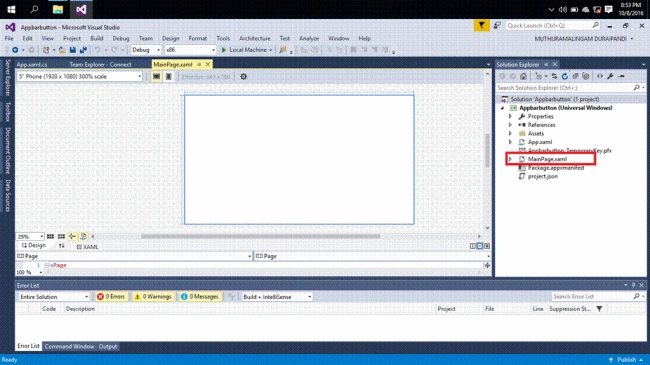The height and width of the screenshot is (365, 650).
Task: Start debugging on Local Machine
Action: click(x=244, y=50)
